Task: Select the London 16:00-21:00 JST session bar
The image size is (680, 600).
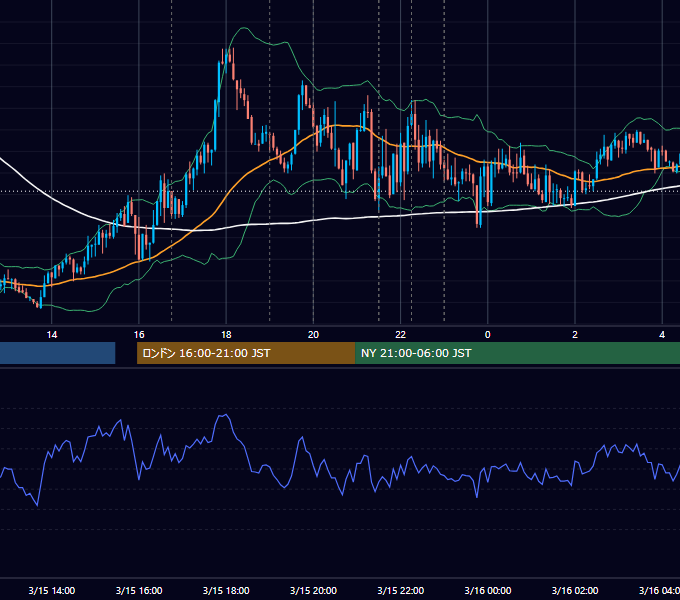Action: pyautogui.click(x=246, y=353)
